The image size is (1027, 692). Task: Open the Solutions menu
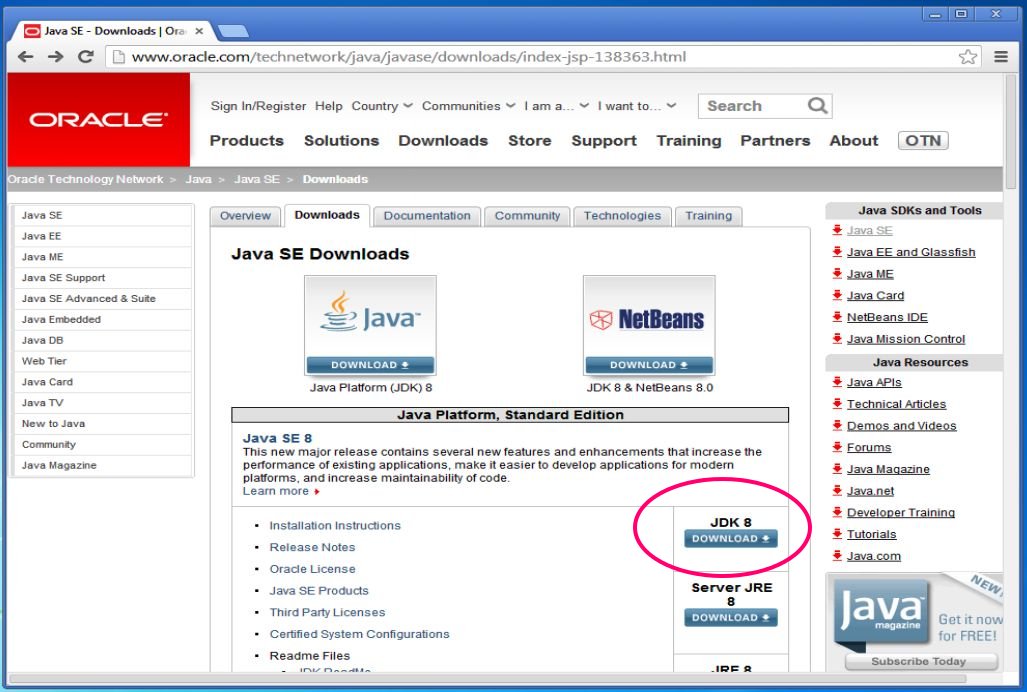tap(341, 141)
